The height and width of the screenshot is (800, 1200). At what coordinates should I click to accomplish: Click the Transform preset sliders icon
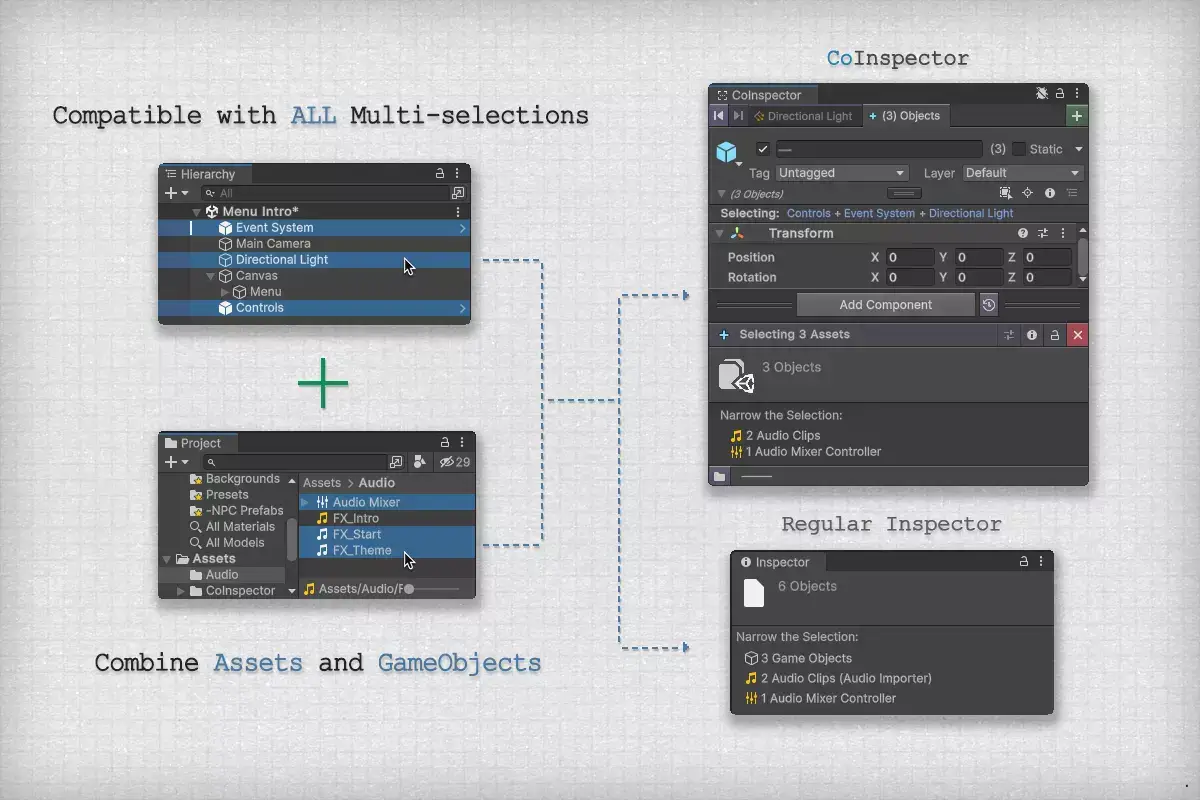tap(1043, 233)
